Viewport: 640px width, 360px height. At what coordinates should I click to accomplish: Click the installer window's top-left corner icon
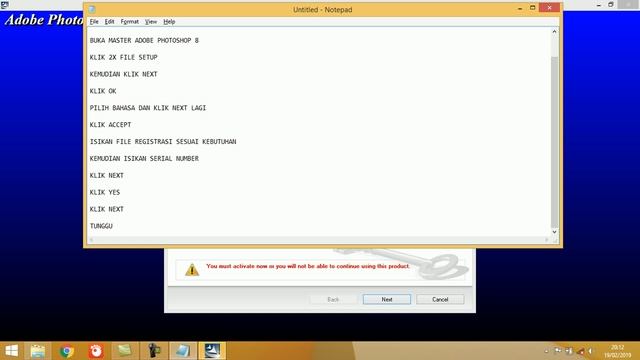[x=4, y=5]
